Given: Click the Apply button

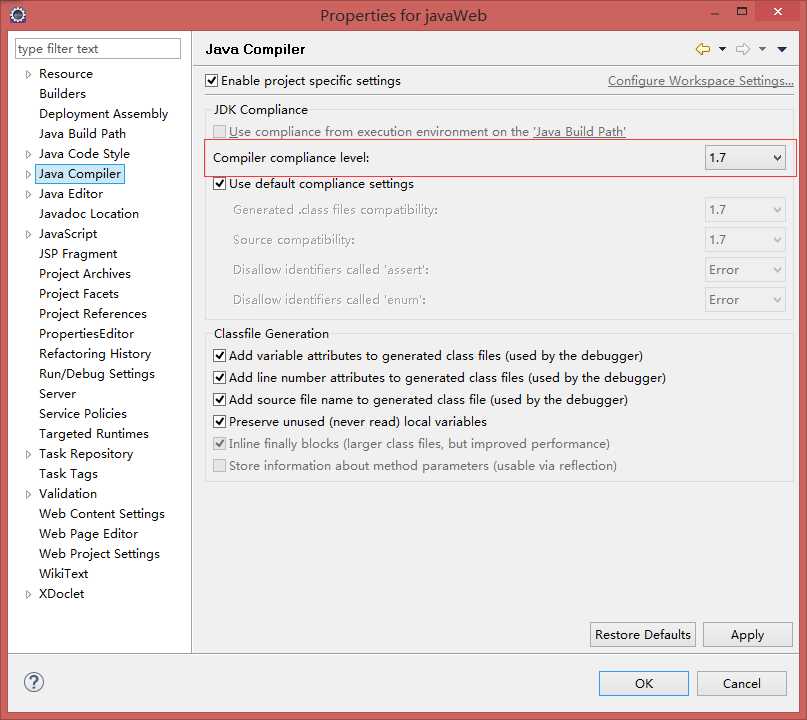Looking at the screenshot, I should pos(747,635).
